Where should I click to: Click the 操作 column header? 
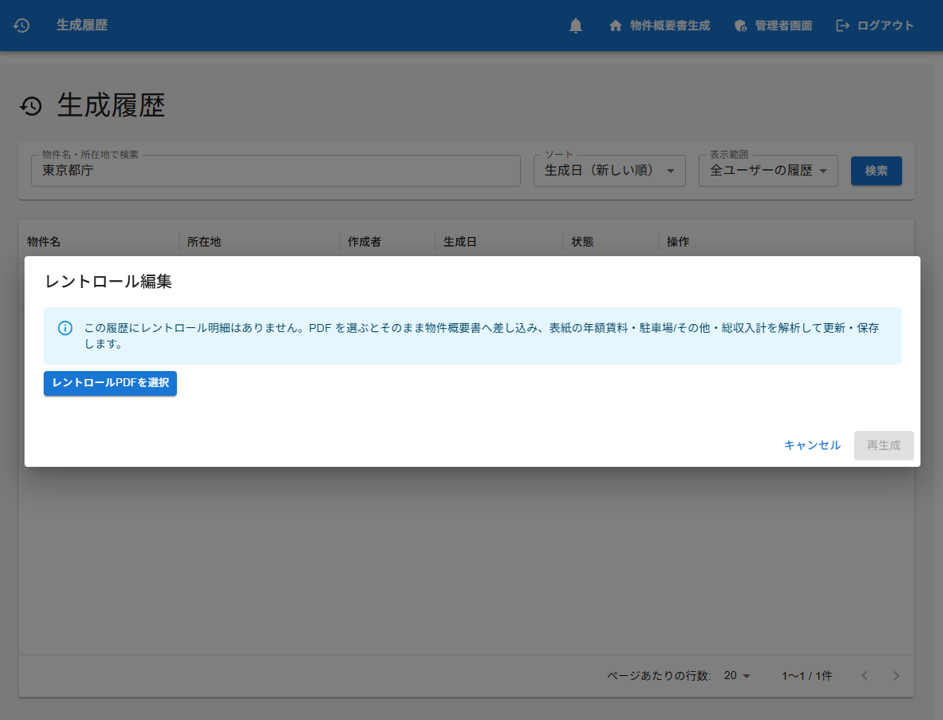(678, 242)
